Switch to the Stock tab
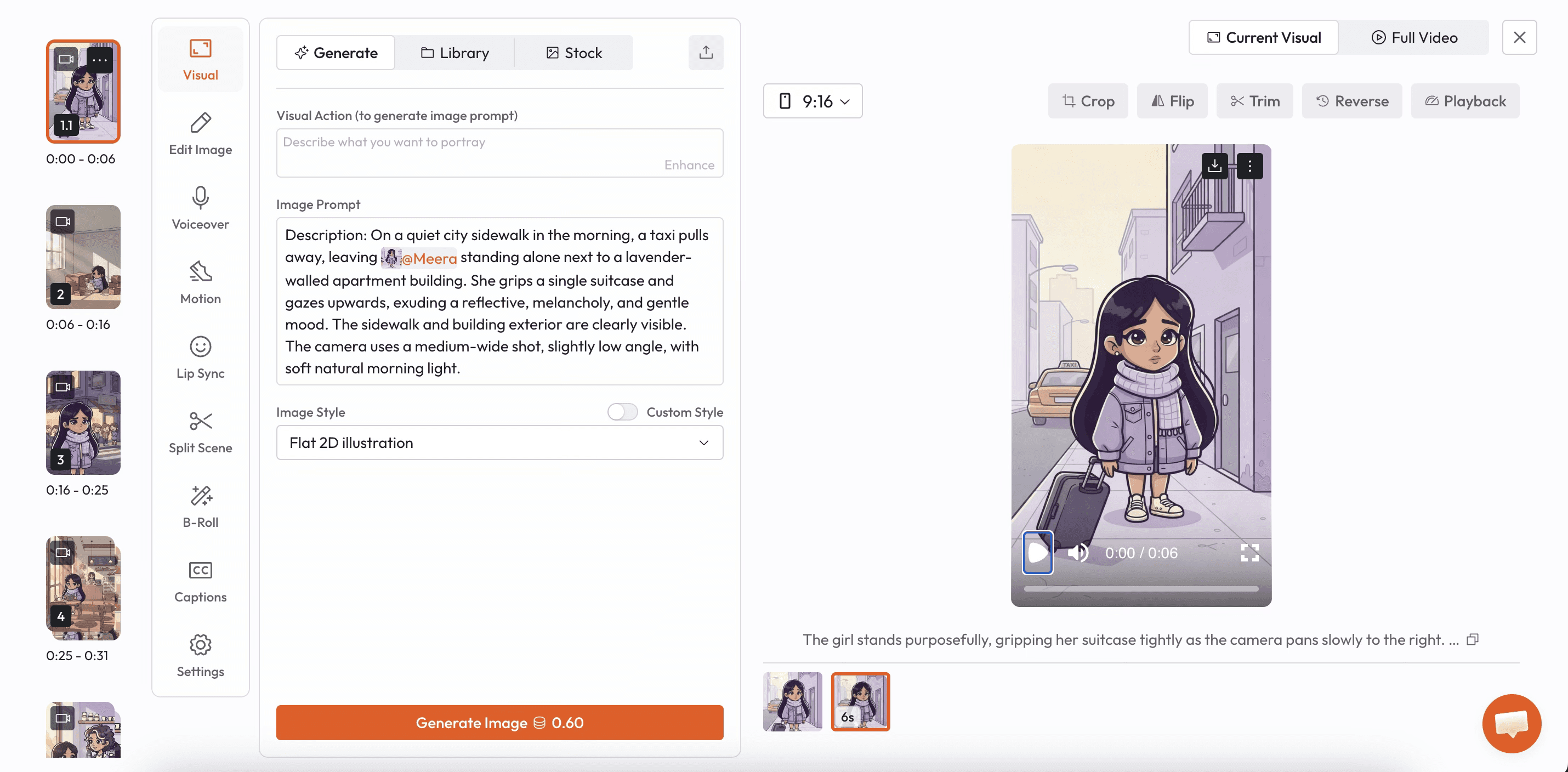This screenshot has width=1568, height=772. pyautogui.click(x=574, y=53)
